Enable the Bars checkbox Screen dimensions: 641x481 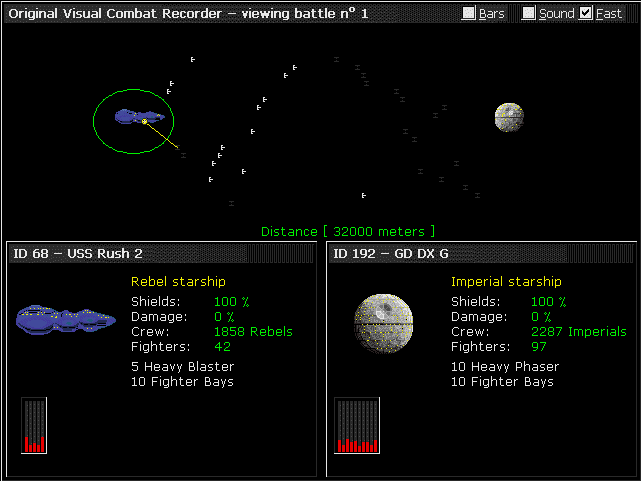[468, 13]
